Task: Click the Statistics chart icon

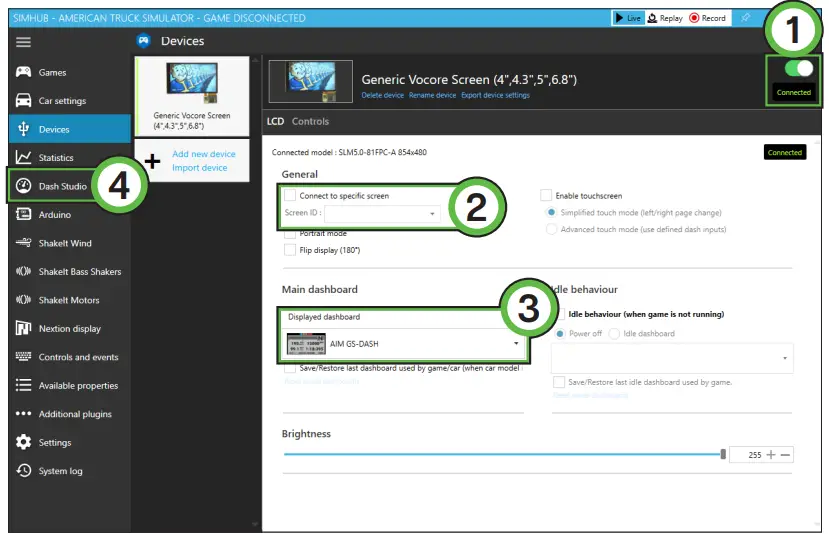Action: click(23, 158)
